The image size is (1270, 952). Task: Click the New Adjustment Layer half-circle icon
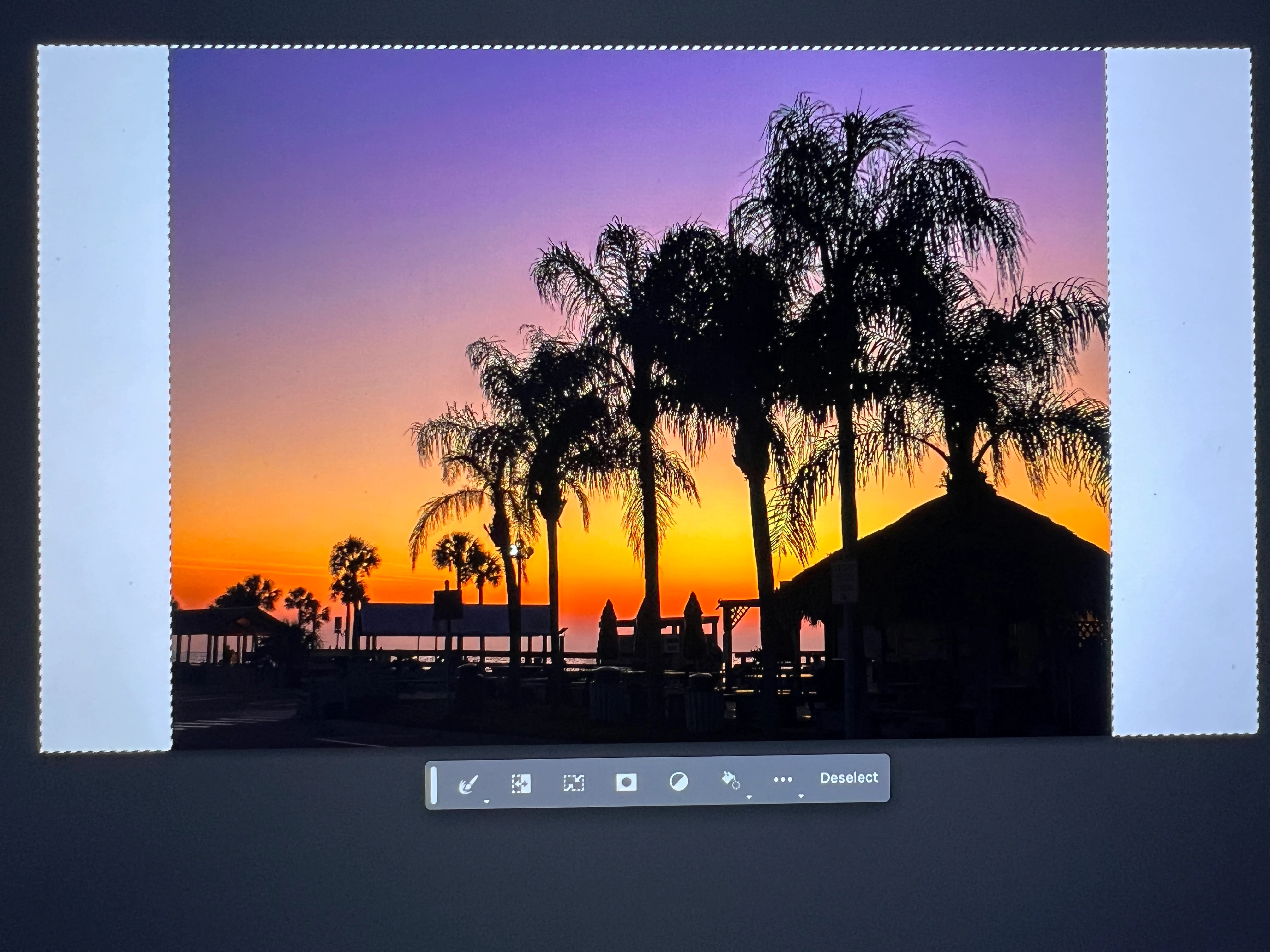point(679,781)
